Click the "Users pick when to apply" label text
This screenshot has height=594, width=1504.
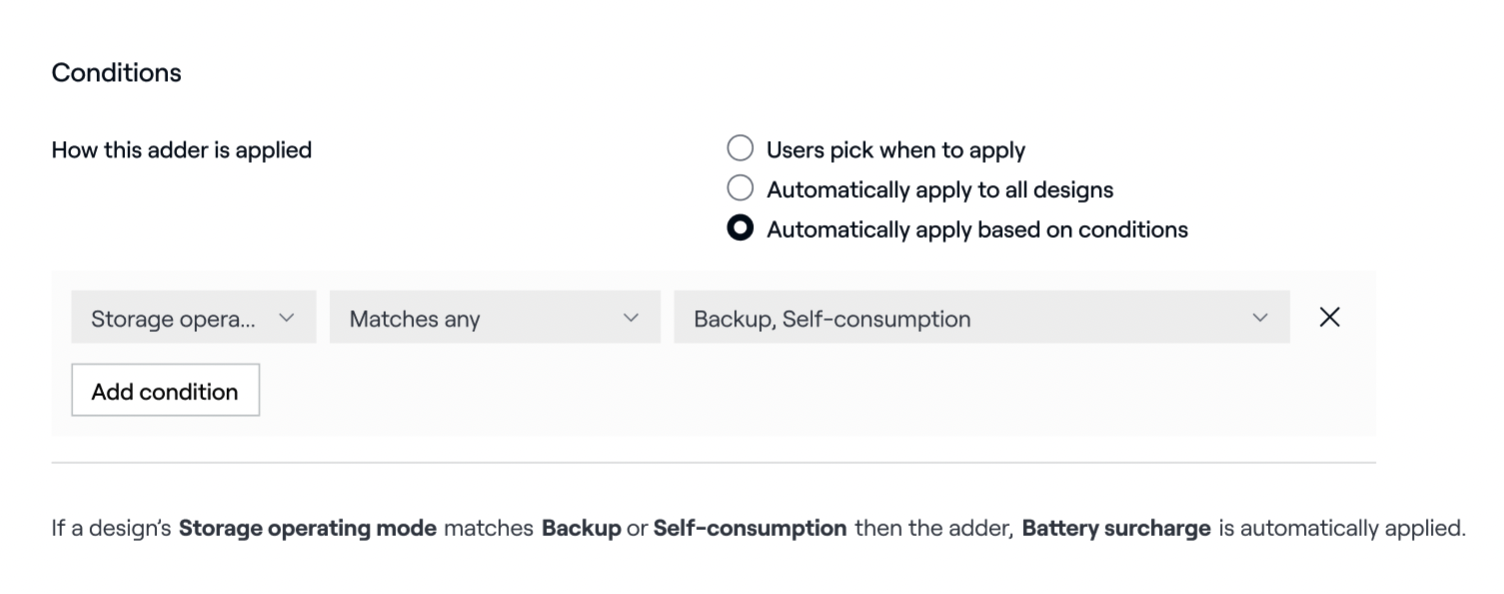click(x=895, y=150)
